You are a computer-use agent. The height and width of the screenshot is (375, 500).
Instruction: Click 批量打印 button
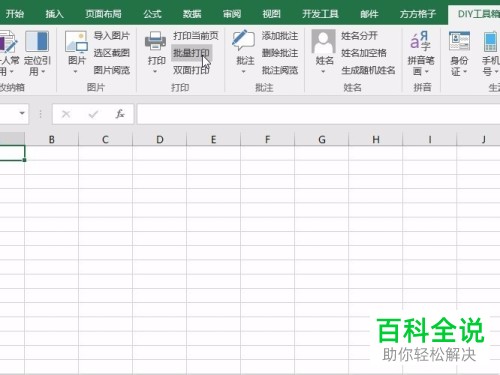(x=191, y=53)
